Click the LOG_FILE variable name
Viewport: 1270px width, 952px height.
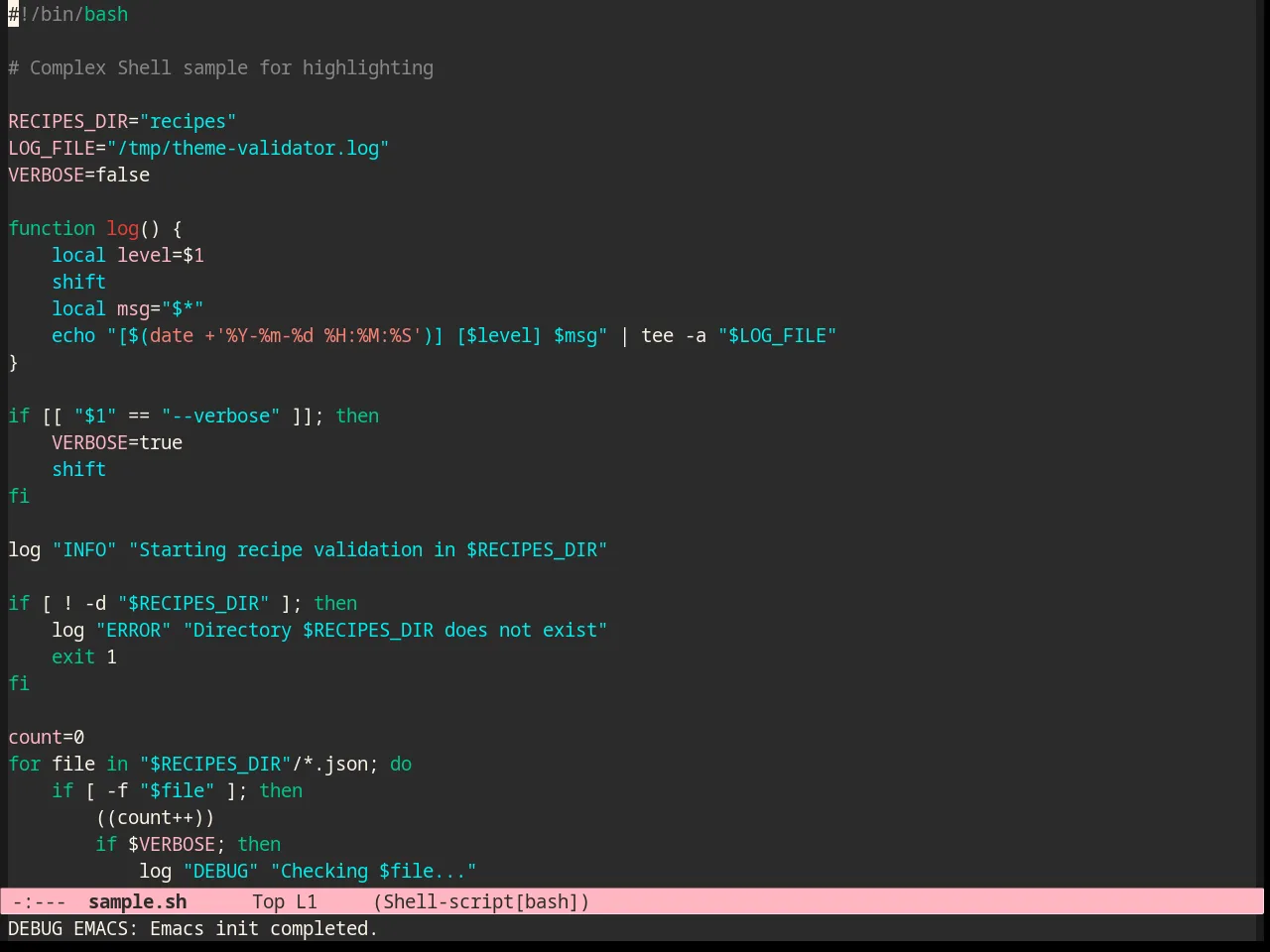pos(52,148)
